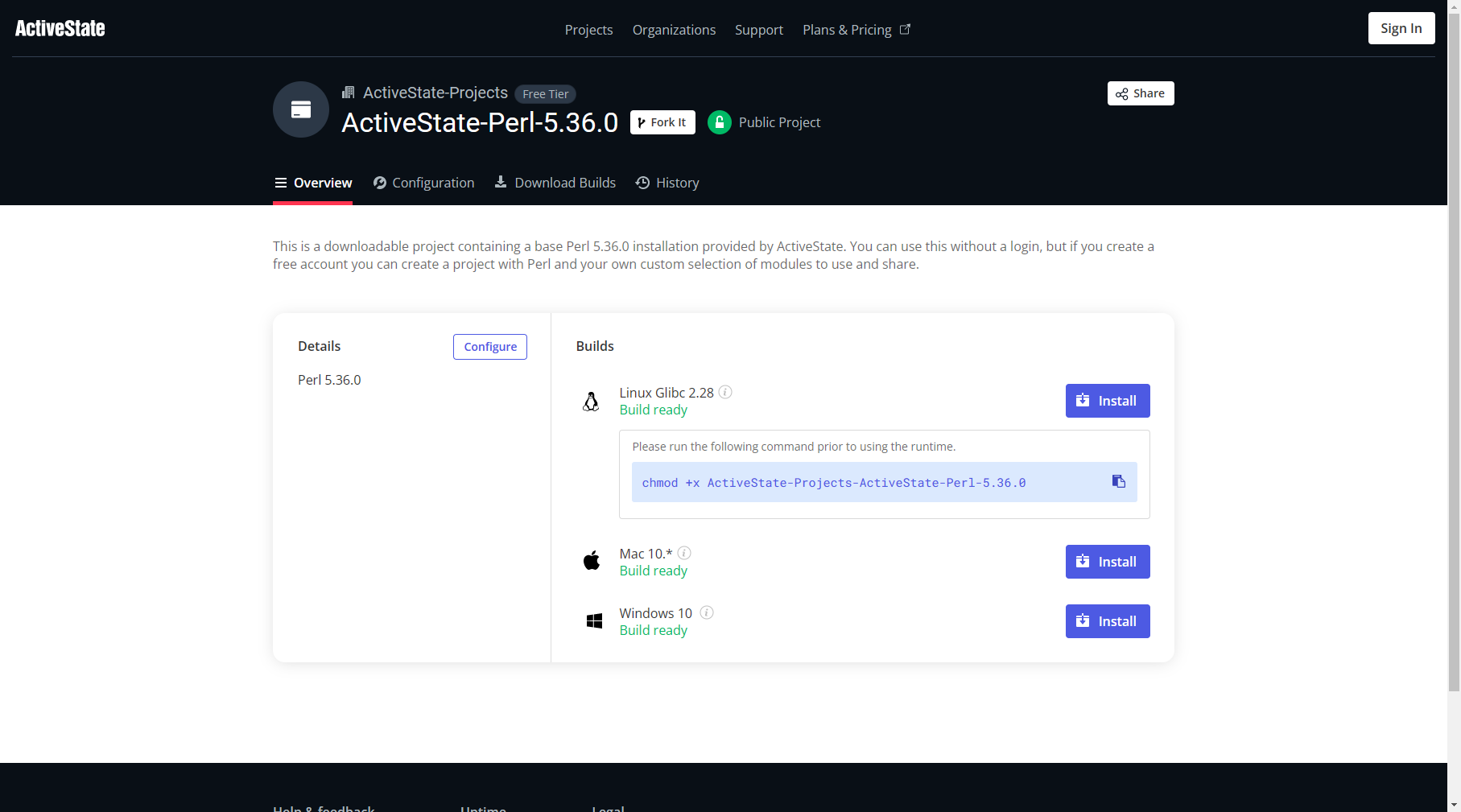Click the chmod +x command text
Viewport: 1461px width, 812px height.
pyautogui.click(x=834, y=483)
